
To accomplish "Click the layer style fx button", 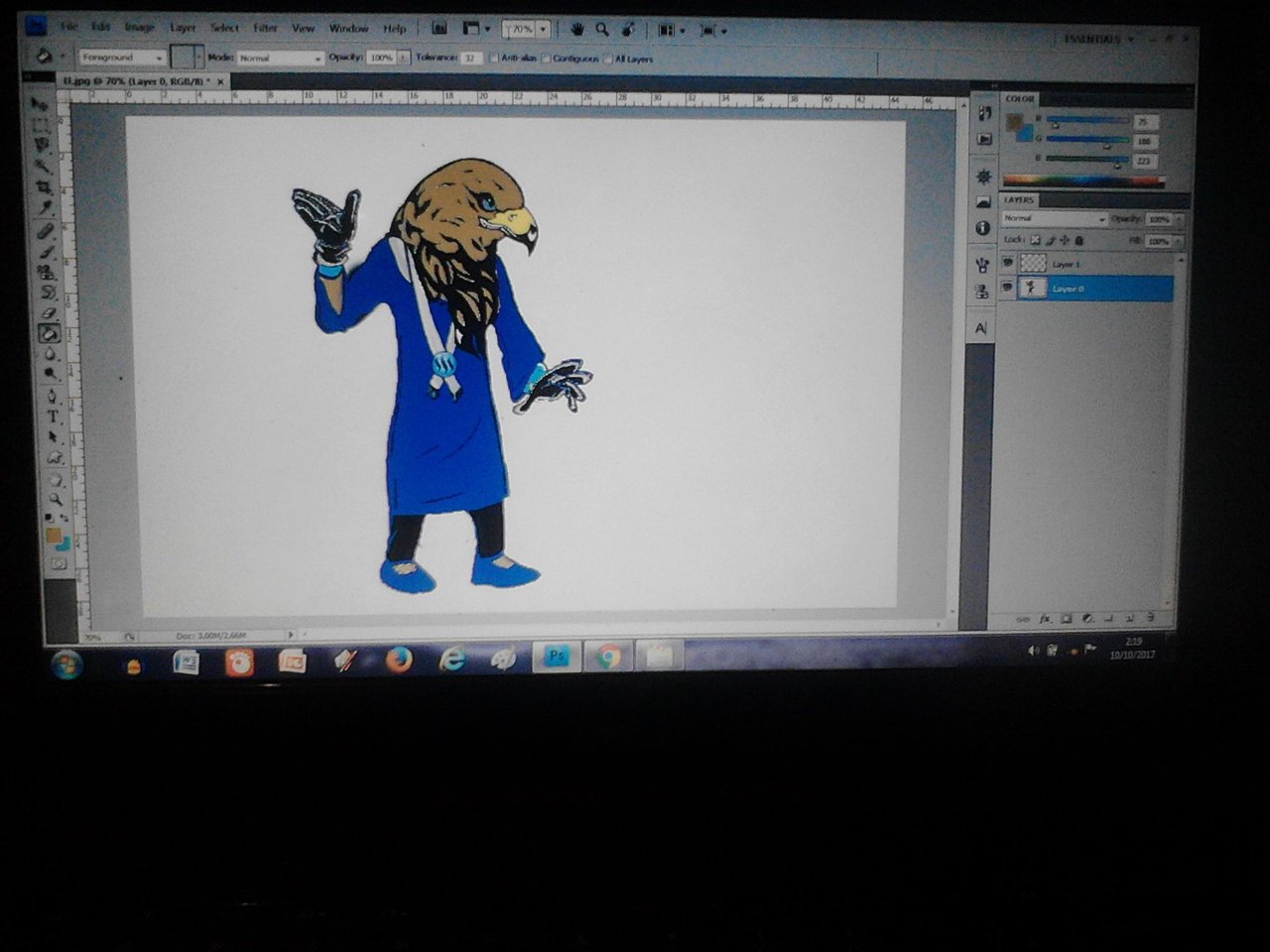I will point(1045,619).
